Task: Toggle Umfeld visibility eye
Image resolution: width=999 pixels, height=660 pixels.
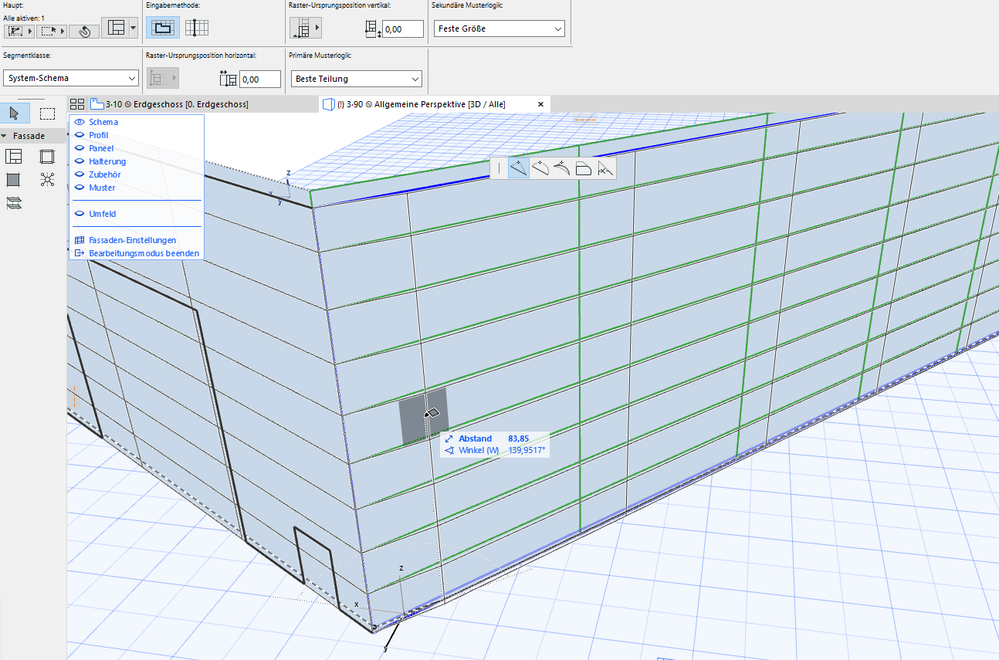Action: coord(79,213)
